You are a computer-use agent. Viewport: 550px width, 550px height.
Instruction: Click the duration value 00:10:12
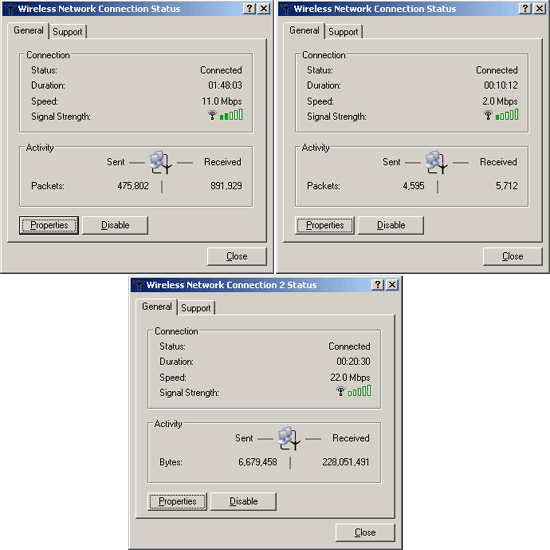501,85
